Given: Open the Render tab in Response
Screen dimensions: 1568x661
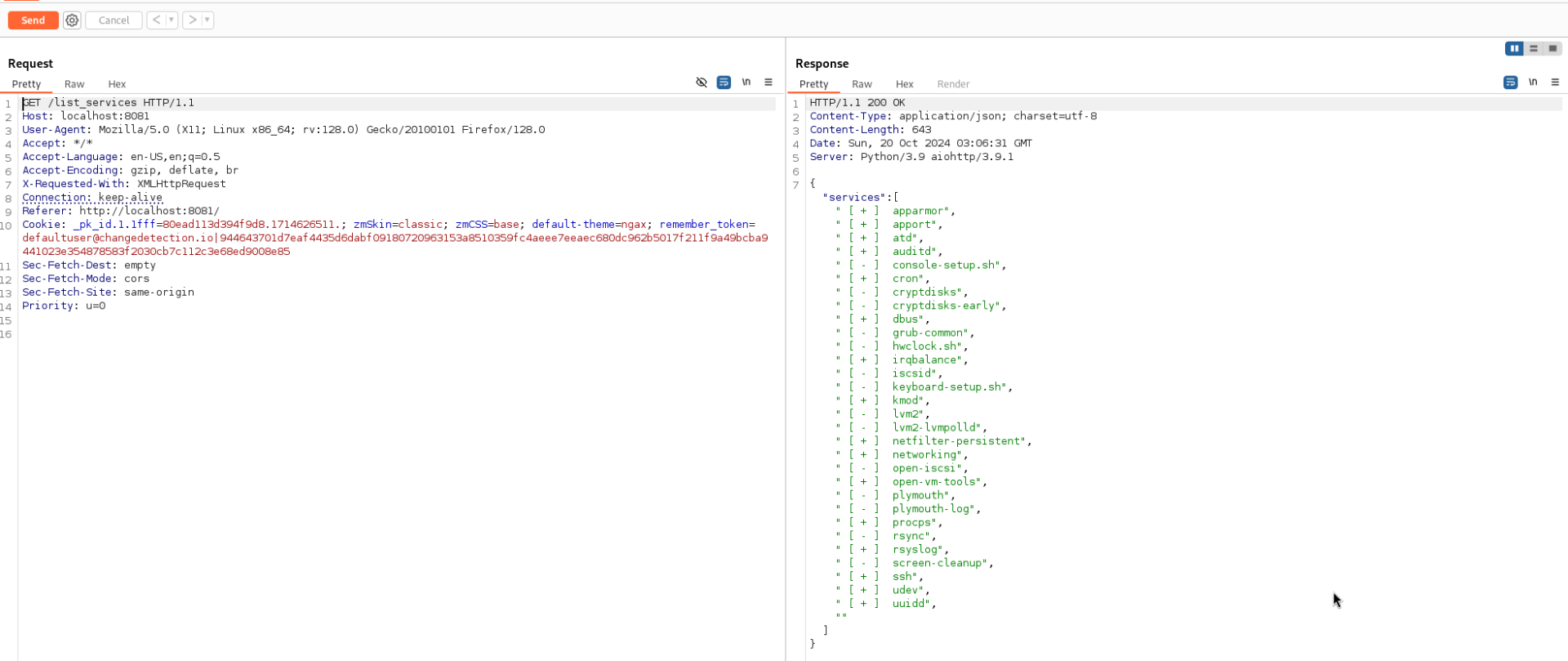Looking at the screenshot, I should (953, 84).
